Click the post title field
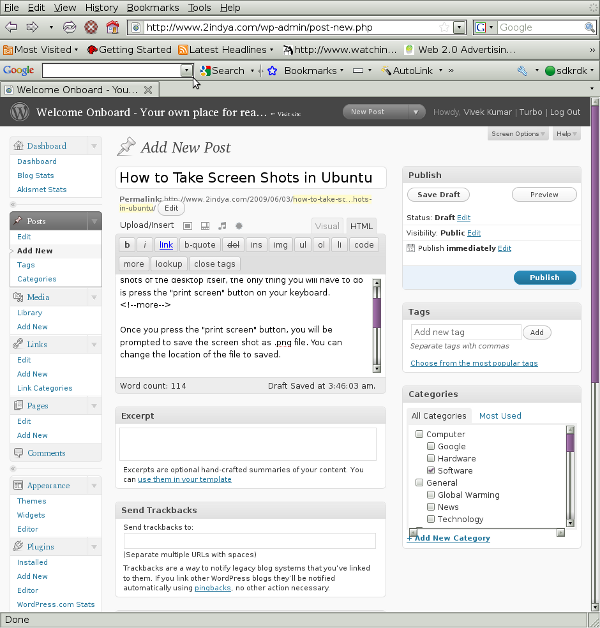The width and height of the screenshot is (600, 628). pos(251,177)
